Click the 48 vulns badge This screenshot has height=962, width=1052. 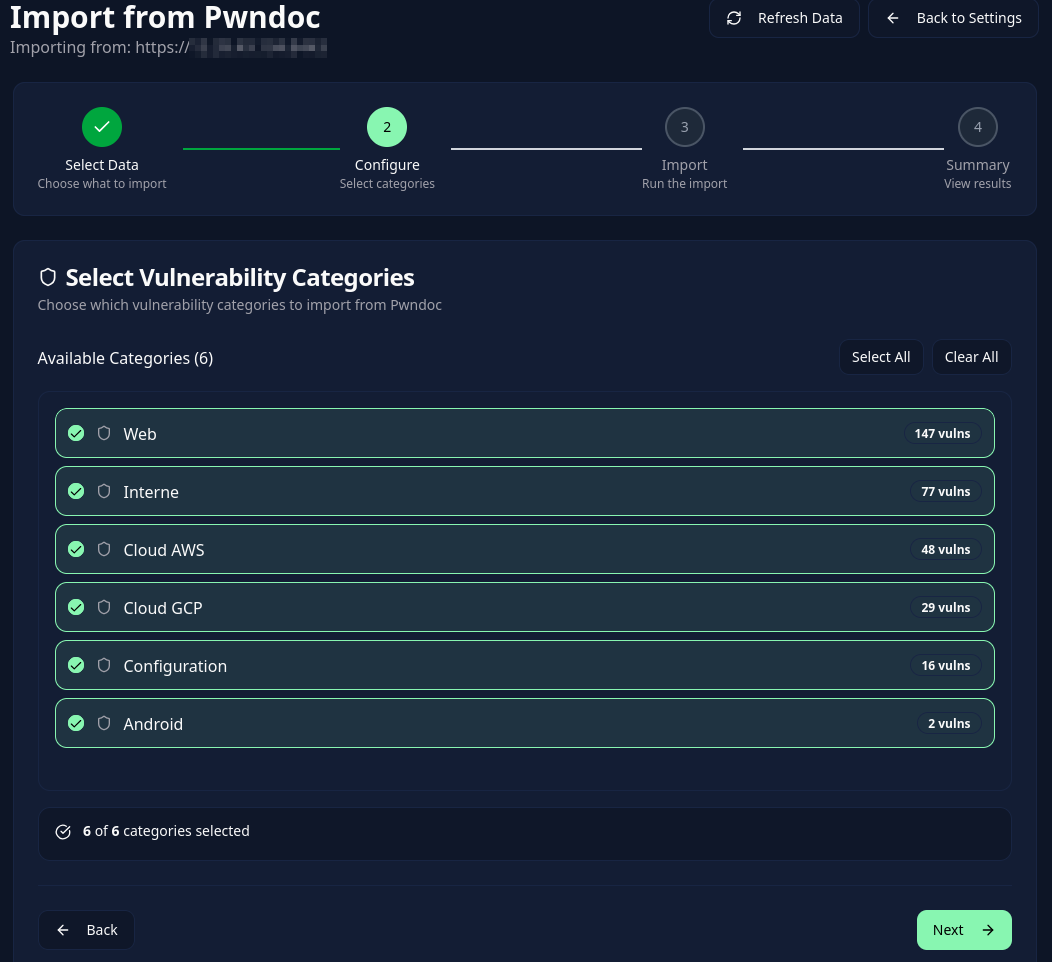(x=945, y=549)
